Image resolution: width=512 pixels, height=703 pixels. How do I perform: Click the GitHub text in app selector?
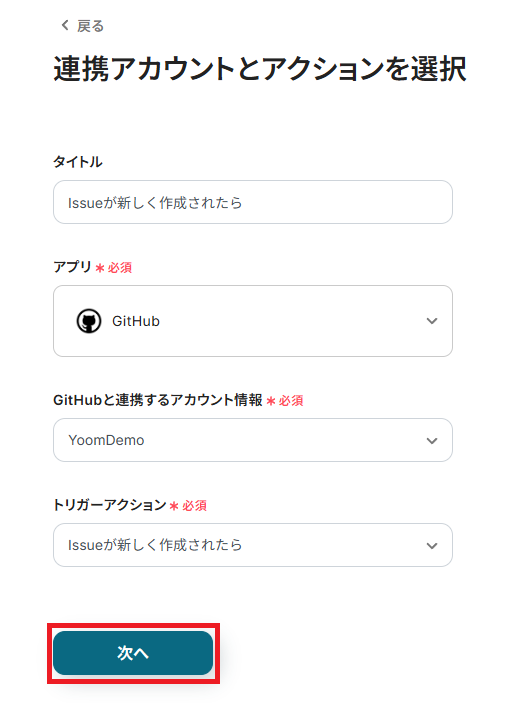(x=136, y=321)
